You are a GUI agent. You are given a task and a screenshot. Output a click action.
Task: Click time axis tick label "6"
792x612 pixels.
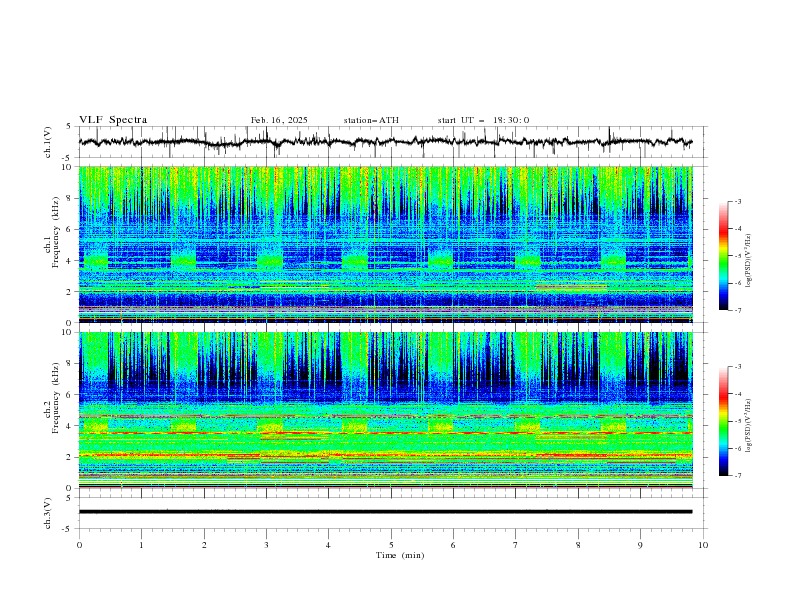tap(453, 545)
